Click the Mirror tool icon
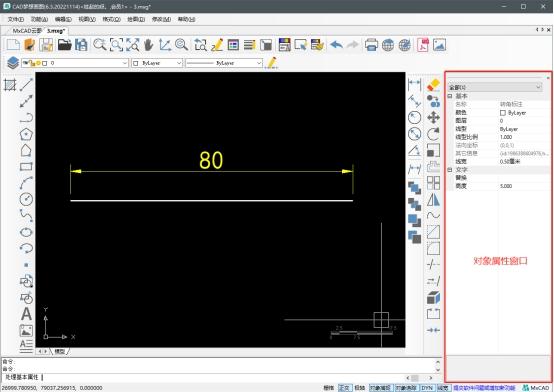The width and height of the screenshot is (554, 392). [433, 199]
